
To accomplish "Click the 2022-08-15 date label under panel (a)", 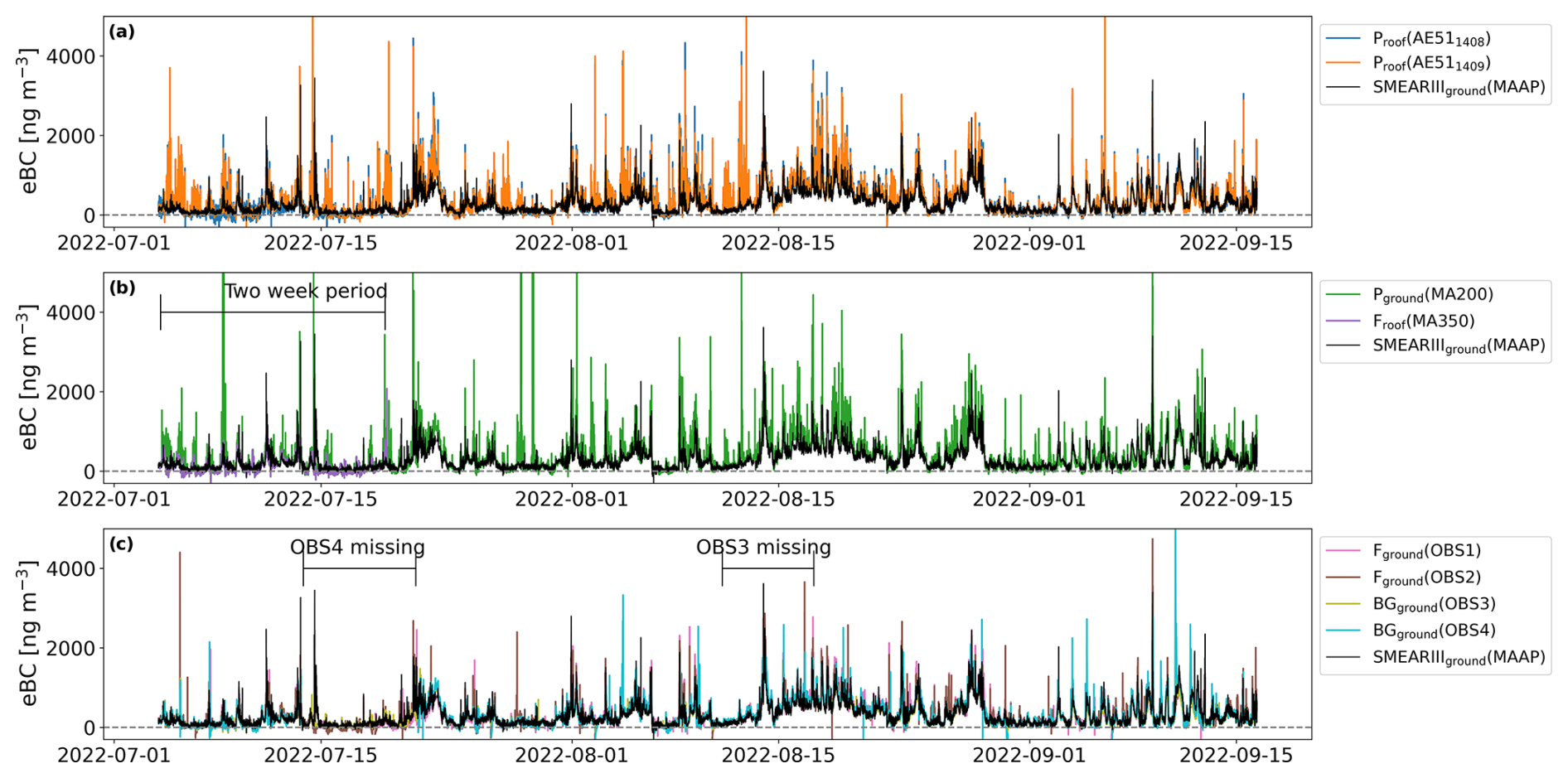I will coord(778,244).
